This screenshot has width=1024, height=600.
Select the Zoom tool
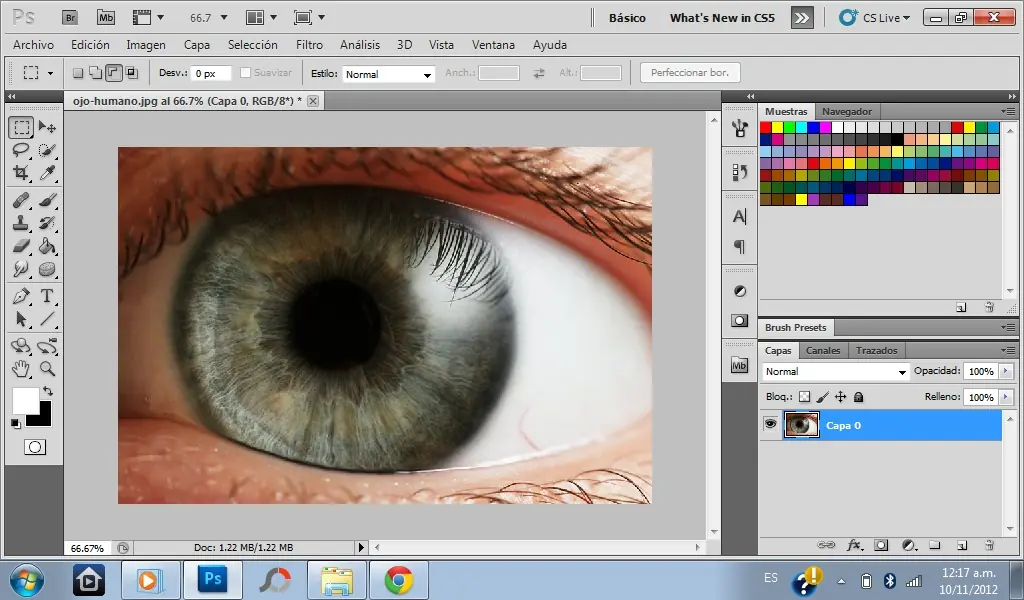click(x=47, y=369)
